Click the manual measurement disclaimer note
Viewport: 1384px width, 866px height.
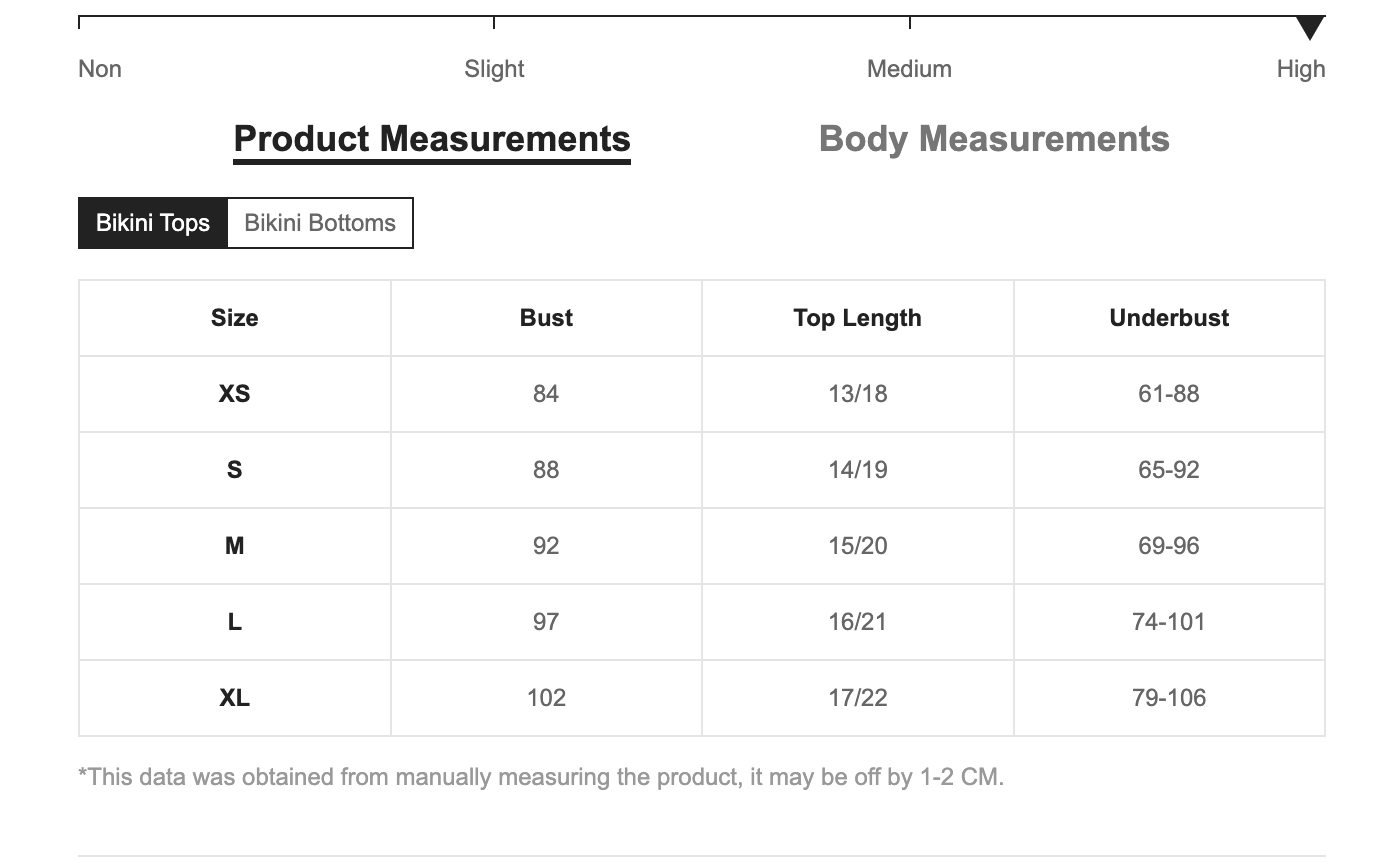[540, 777]
